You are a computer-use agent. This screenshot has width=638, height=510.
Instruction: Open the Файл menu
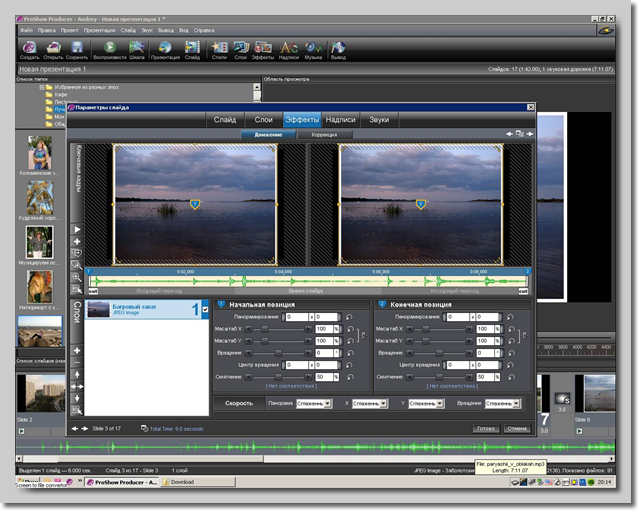click(x=26, y=30)
